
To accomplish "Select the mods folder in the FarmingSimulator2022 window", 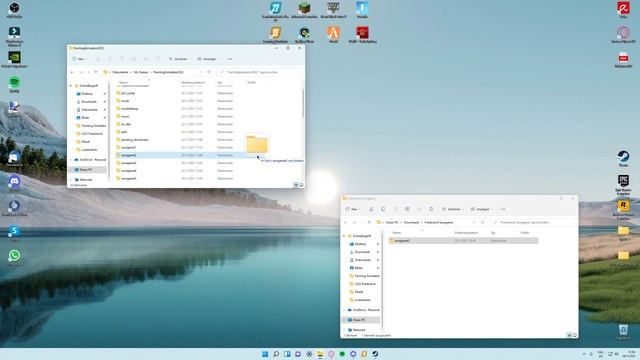I will [x=125, y=101].
